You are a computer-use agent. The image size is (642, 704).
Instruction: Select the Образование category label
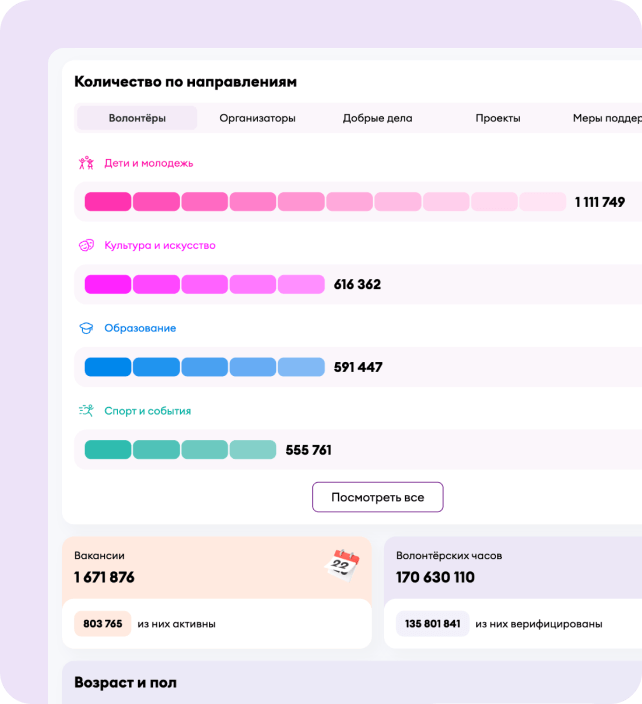click(140, 328)
